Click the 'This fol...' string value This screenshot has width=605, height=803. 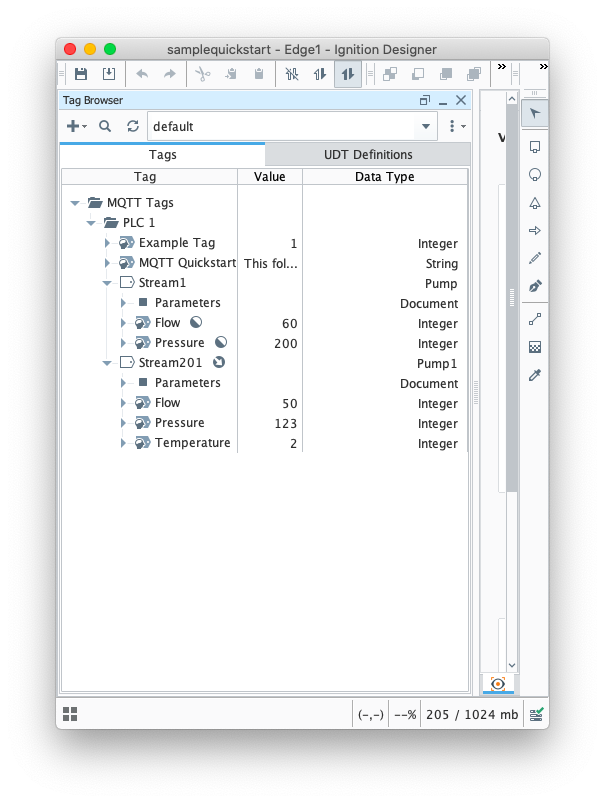click(x=270, y=264)
